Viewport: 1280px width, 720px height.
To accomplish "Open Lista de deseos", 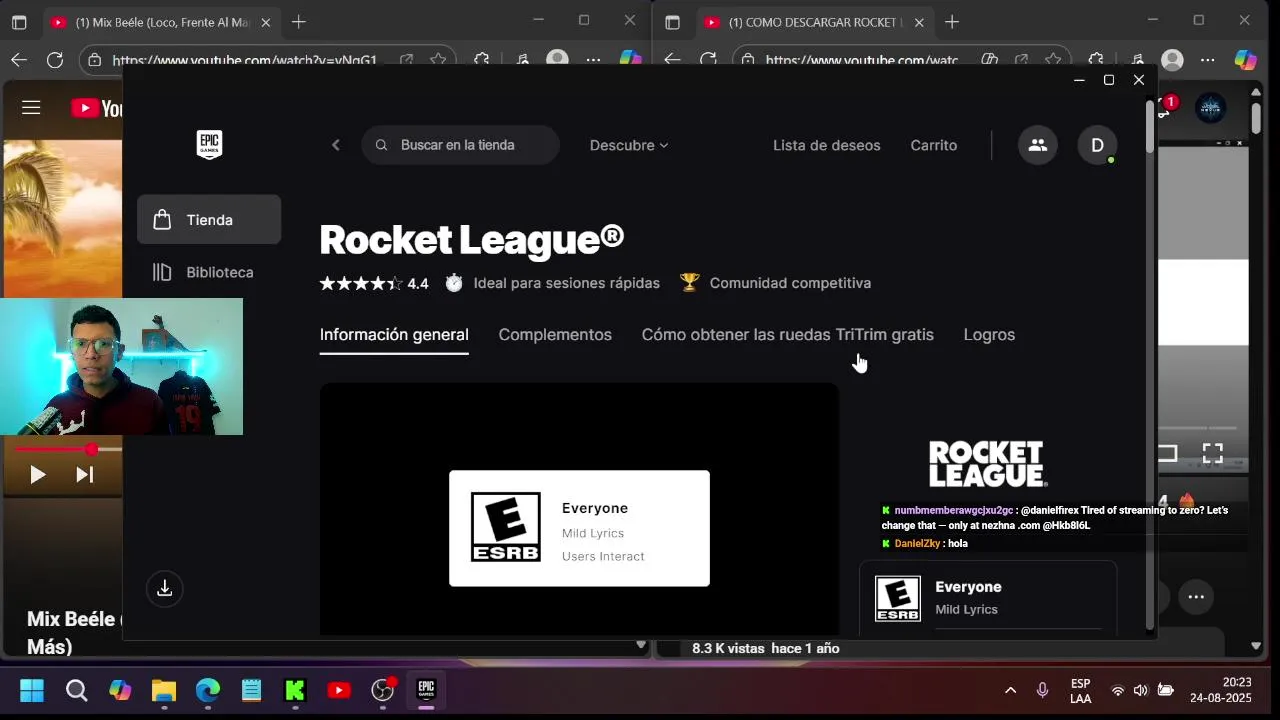I will coord(827,145).
